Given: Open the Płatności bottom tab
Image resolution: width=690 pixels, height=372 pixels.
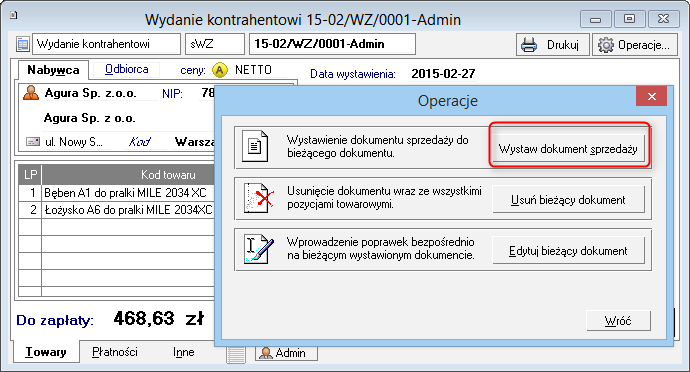Looking at the screenshot, I should click(115, 352).
